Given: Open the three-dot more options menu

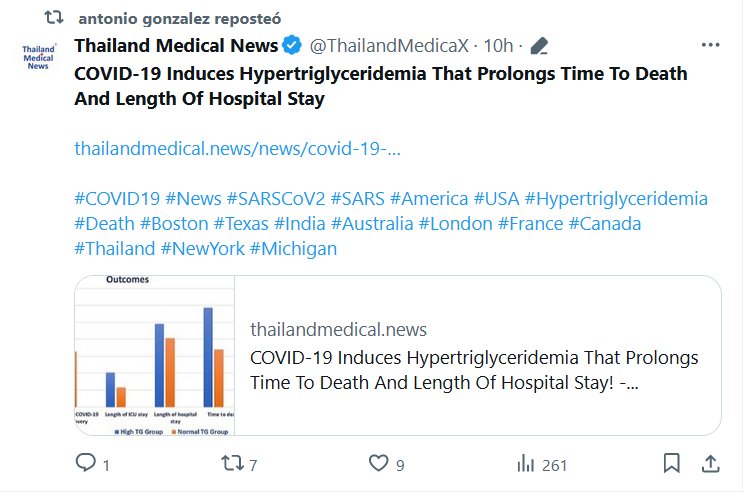Looking at the screenshot, I should click(x=711, y=46).
